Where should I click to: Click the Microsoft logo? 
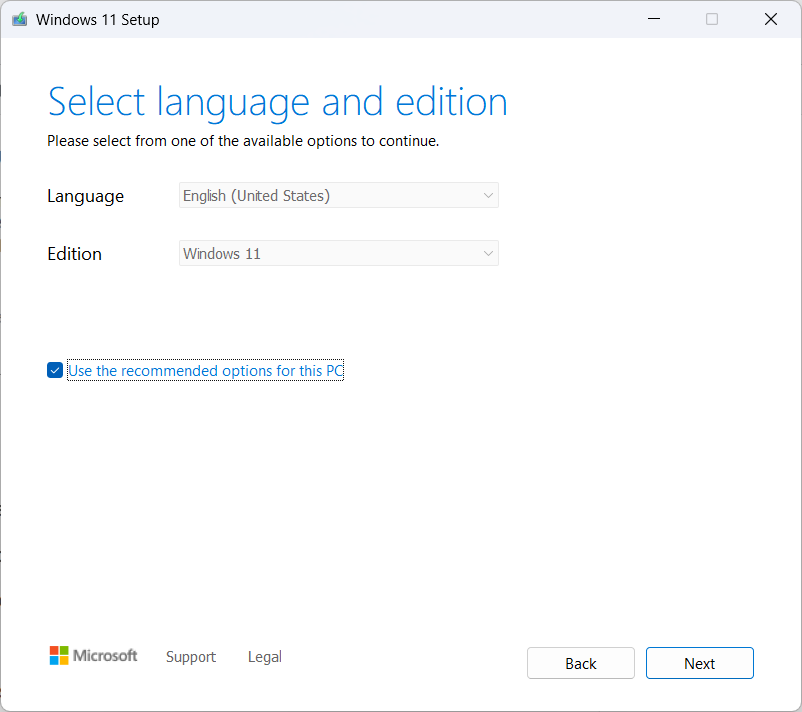(x=93, y=655)
